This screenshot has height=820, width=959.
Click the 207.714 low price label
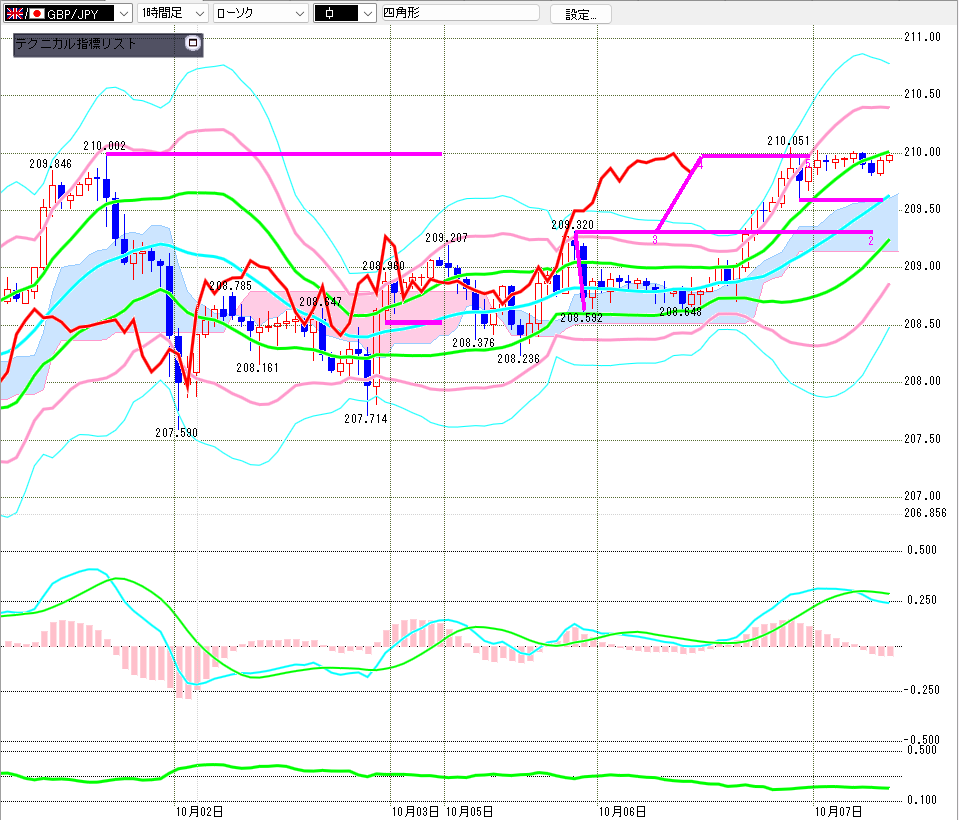tap(366, 419)
